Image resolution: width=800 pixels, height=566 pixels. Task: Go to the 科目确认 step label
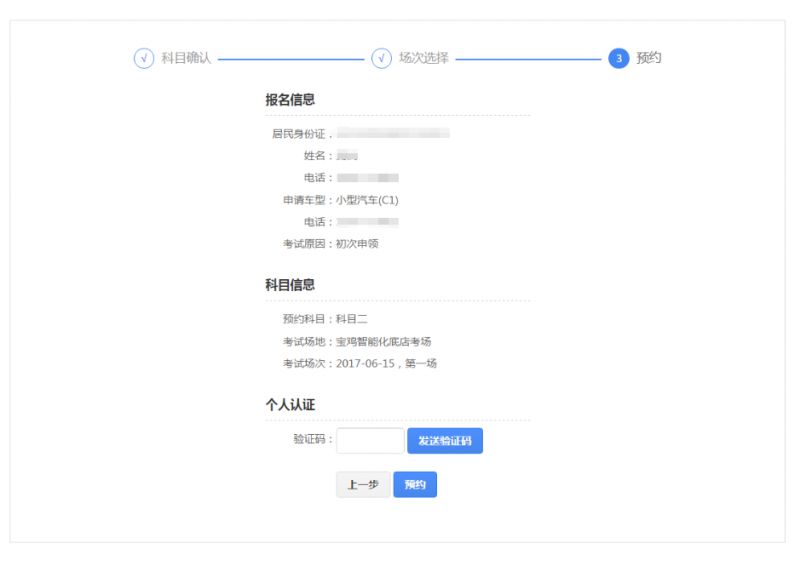186,58
